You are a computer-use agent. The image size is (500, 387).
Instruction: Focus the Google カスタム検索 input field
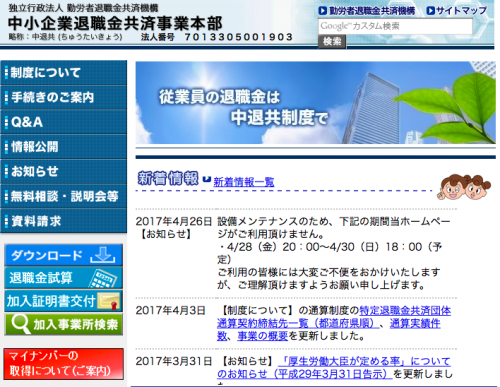click(x=395, y=26)
